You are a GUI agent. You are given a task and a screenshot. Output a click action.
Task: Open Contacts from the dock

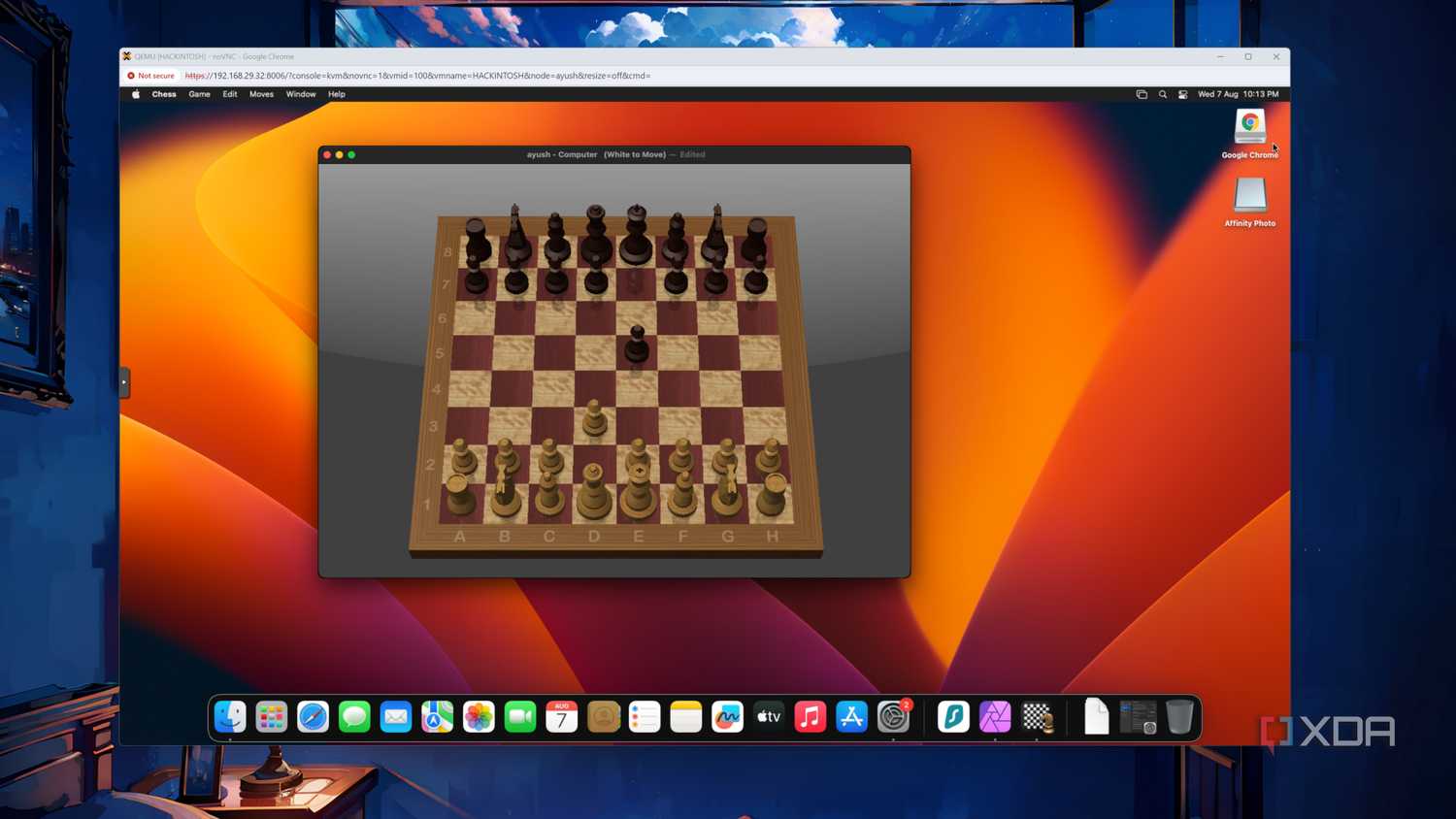(603, 717)
